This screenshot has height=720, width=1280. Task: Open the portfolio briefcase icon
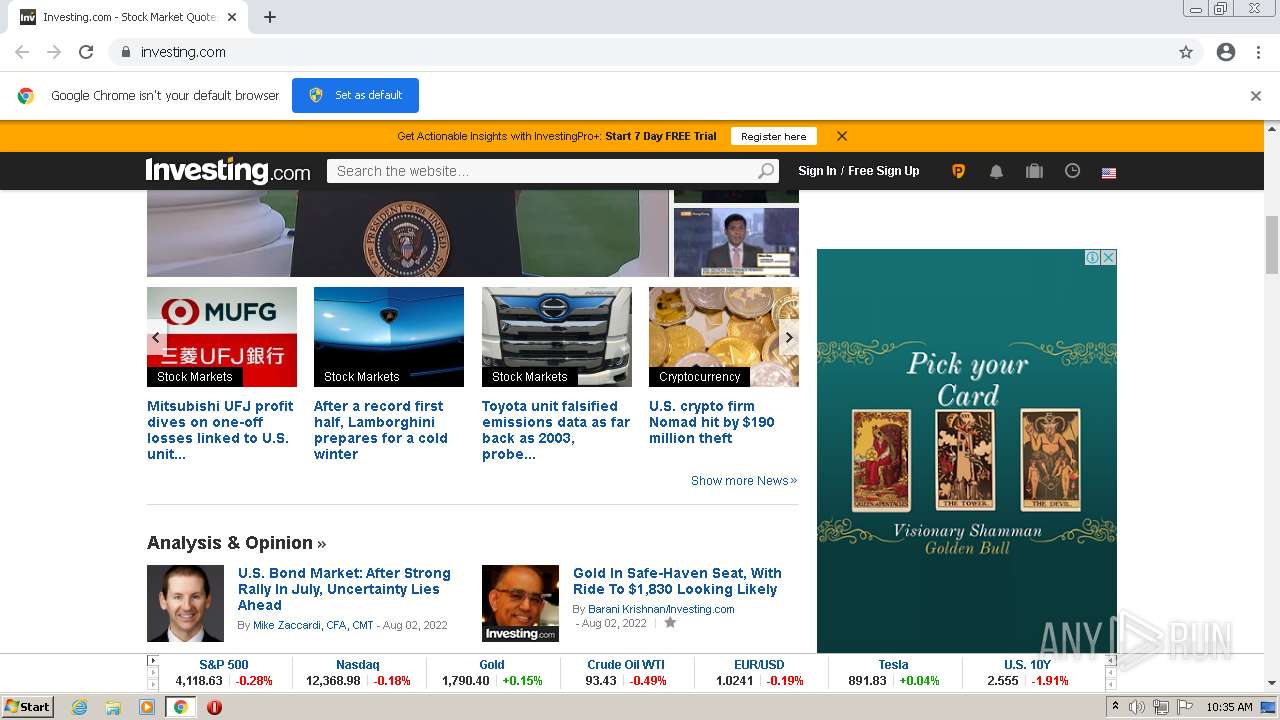click(1034, 171)
